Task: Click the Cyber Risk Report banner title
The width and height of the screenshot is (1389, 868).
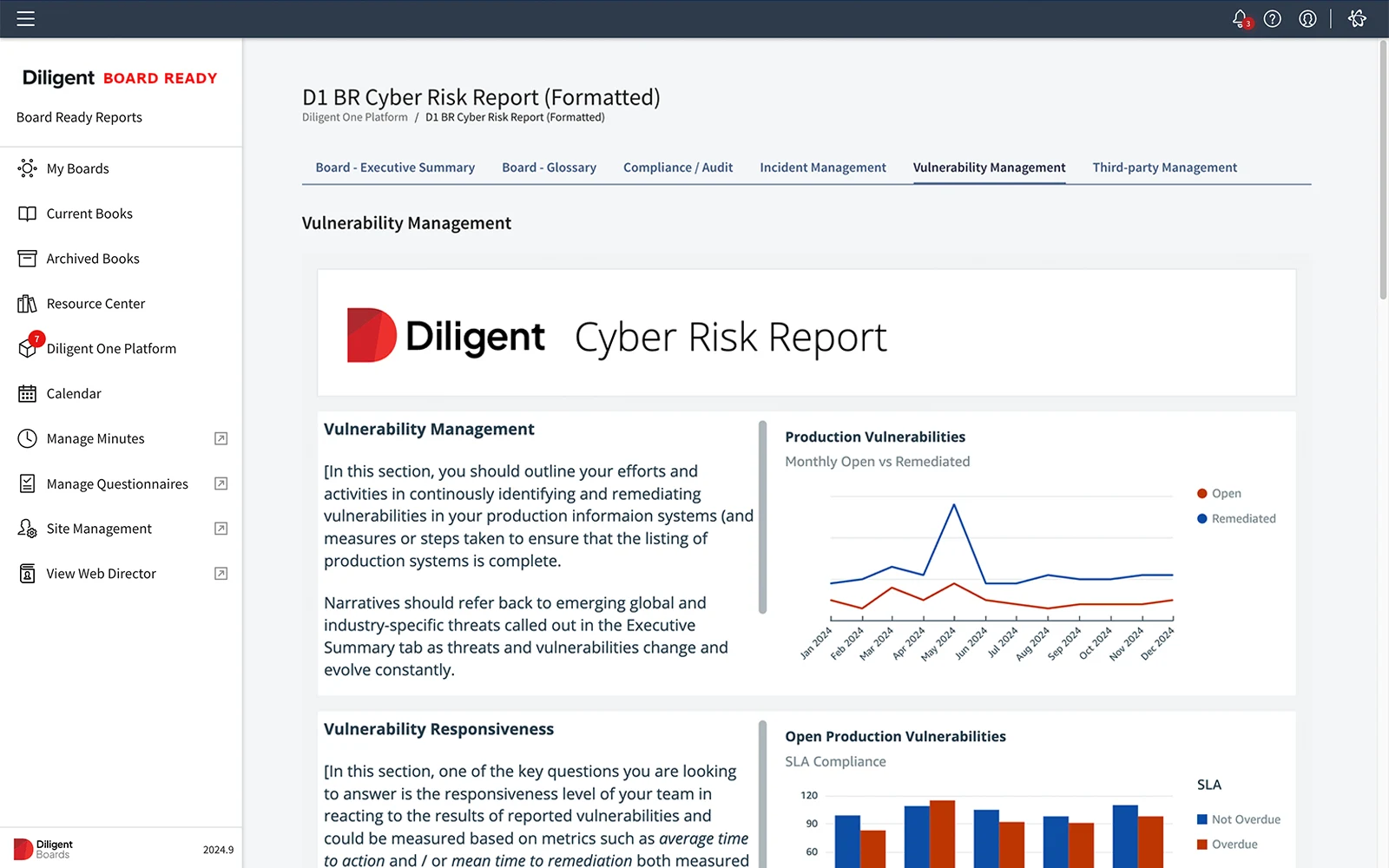Action: pos(731,338)
